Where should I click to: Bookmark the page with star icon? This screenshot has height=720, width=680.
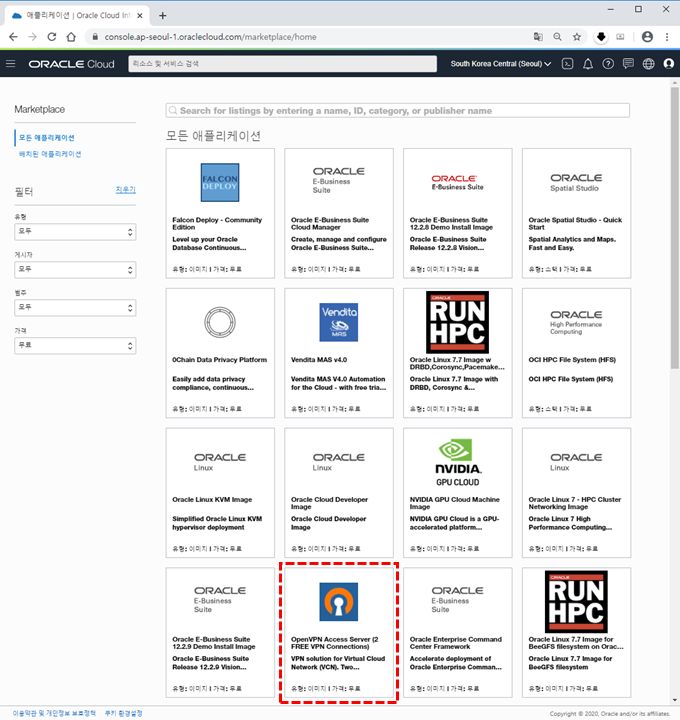pos(577,37)
